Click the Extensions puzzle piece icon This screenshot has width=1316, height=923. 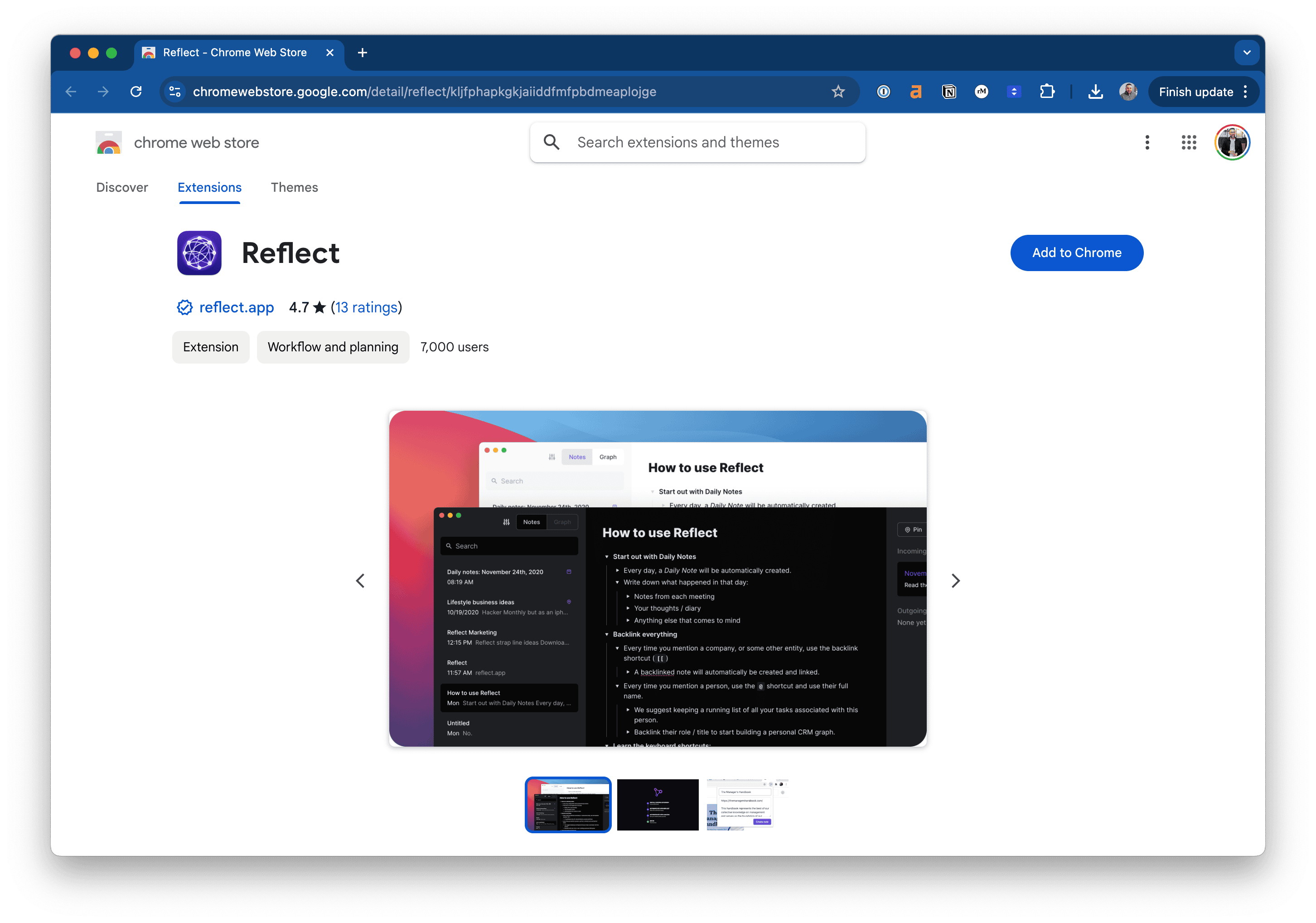(x=1047, y=92)
